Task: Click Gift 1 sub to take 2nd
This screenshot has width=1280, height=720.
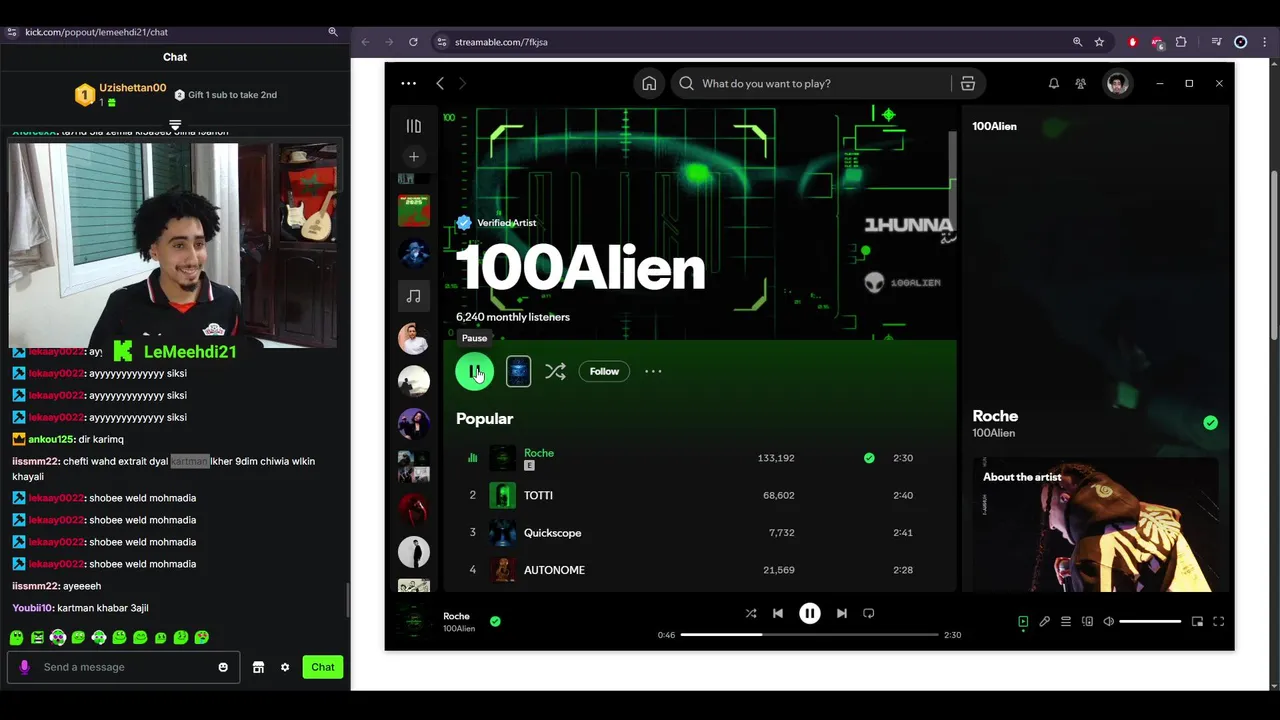Action: tap(226, 95)
